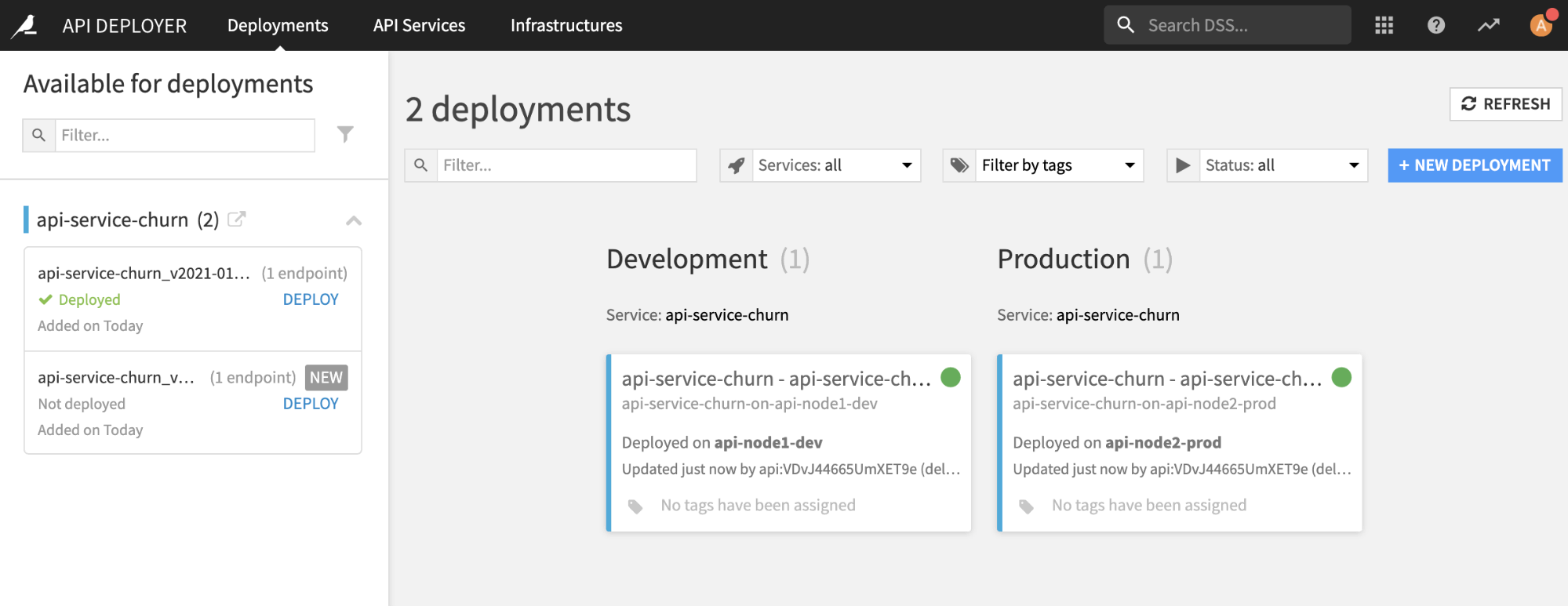The image size is (1568, 606).
Task: Click the rocket icon beside Services
Action: [737, 165]
